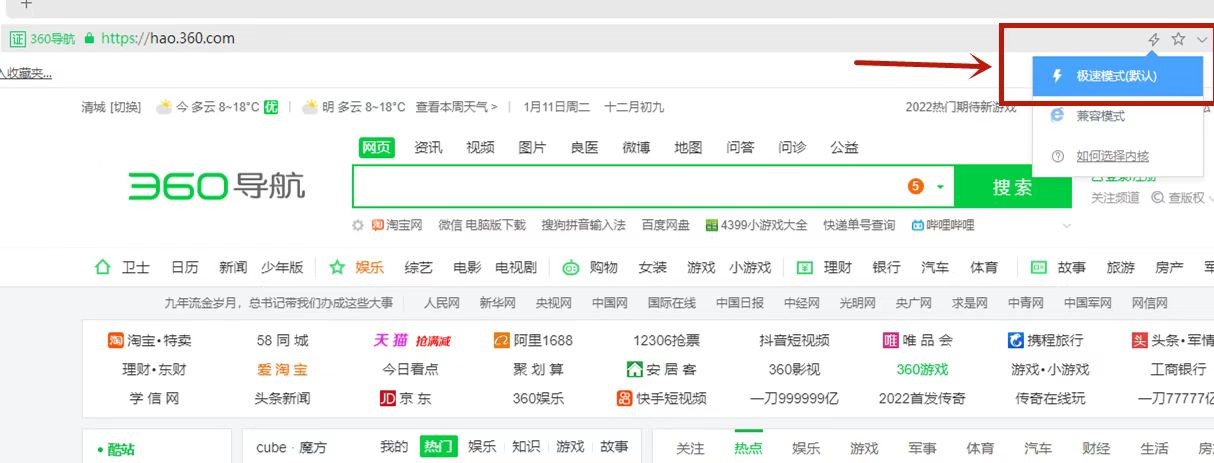Click the green lock security icon
The height and width of the screenshot is (463, 1214).
coord(90,39)
